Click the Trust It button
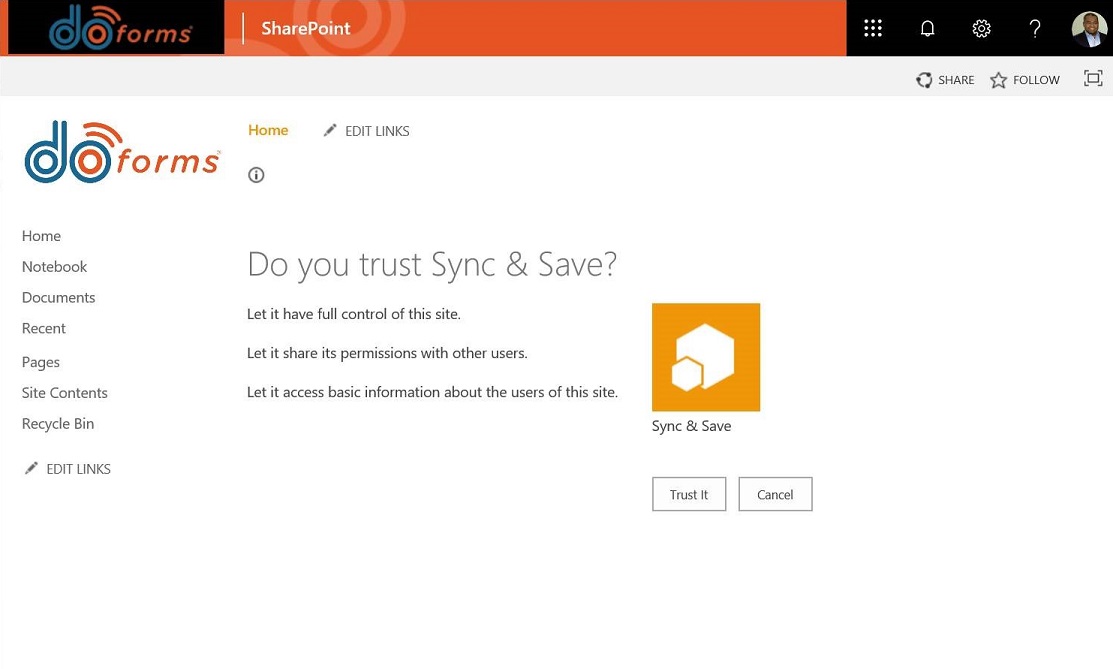 689,494
